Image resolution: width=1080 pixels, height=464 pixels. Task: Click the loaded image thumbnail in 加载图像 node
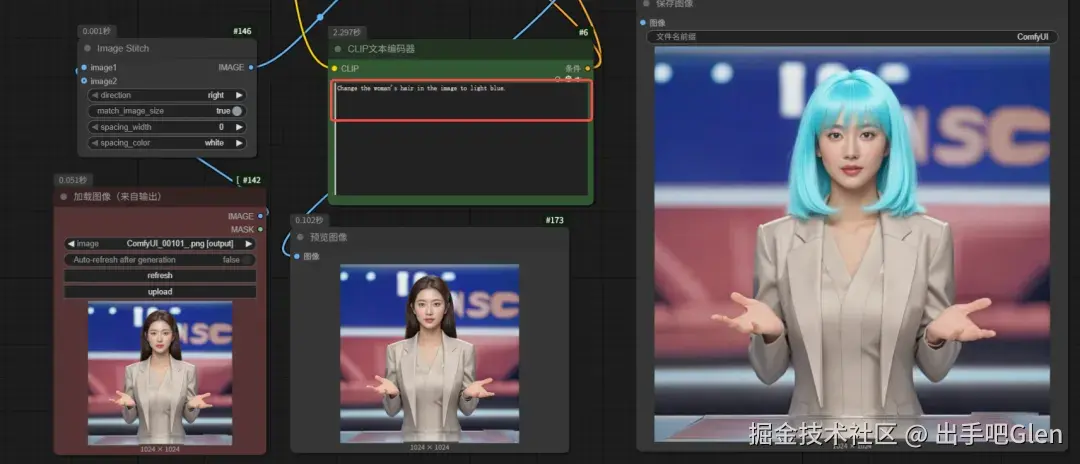(160, 373)
